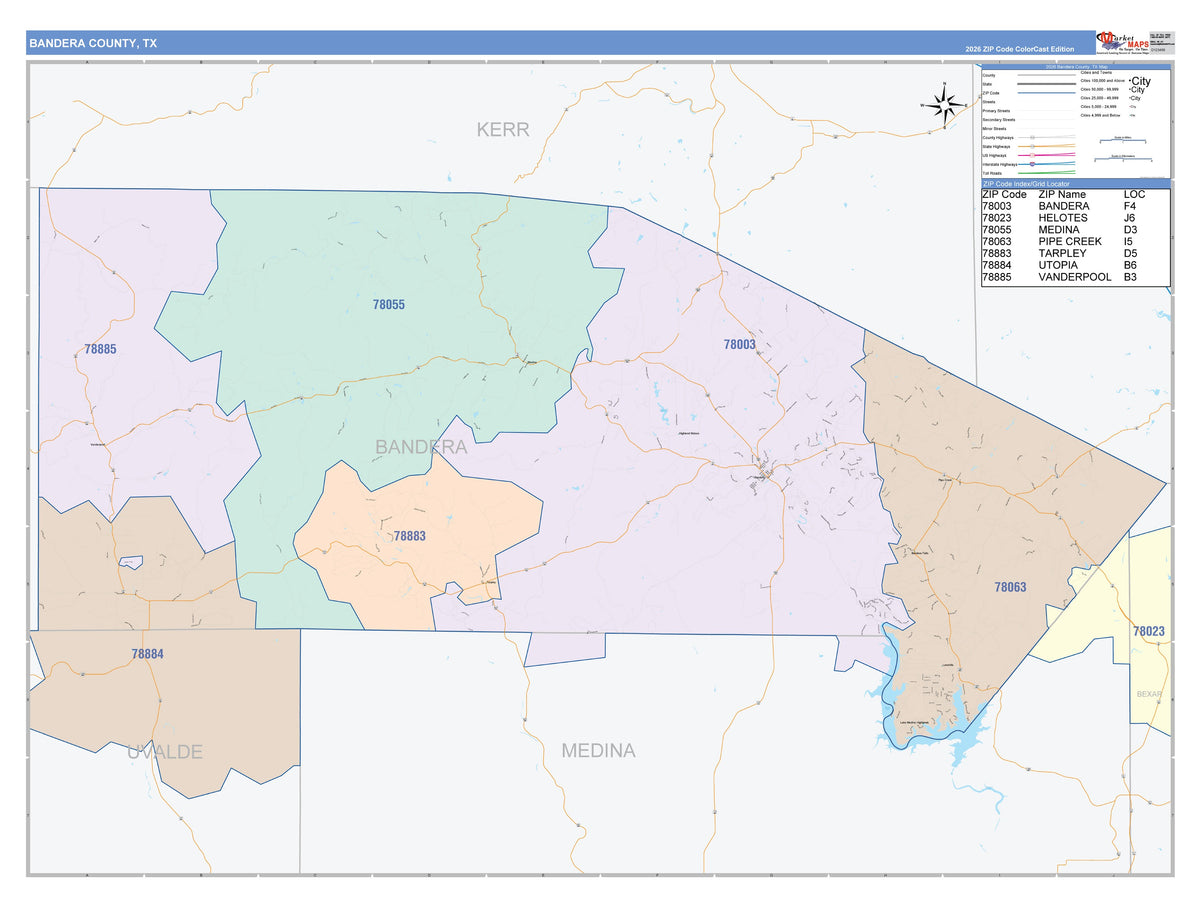Click 78885 in the ZIP index table
This screenshot has height=908, width=1200.
click(997, 278)
